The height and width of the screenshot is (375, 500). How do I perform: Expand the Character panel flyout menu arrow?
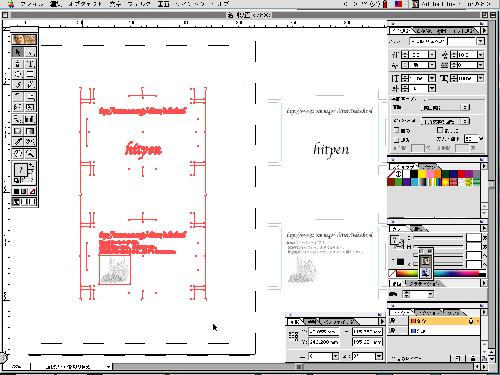484,30
